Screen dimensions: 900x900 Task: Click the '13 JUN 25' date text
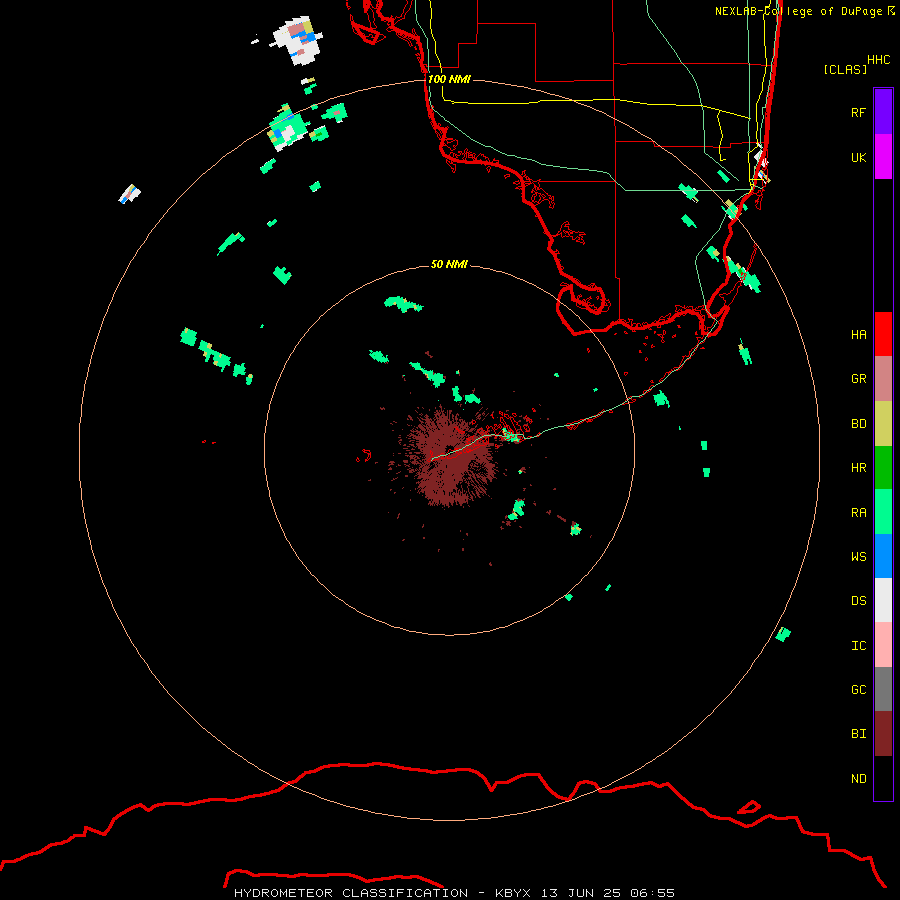581,893
